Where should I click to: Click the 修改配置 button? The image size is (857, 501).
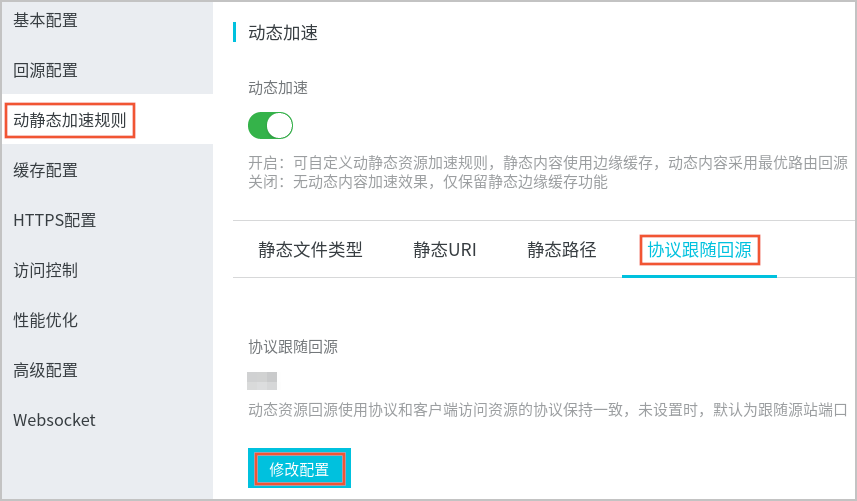(x=300, y=468)
